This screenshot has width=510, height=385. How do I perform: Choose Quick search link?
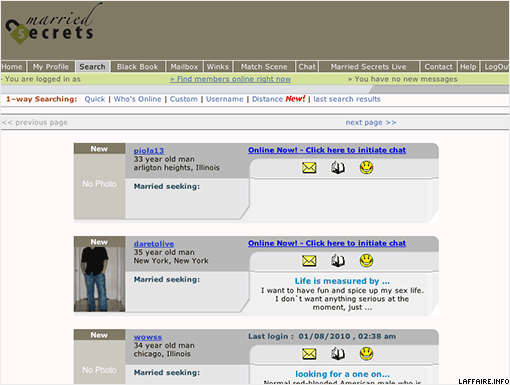pyautogui.click(x=95, y=99)
